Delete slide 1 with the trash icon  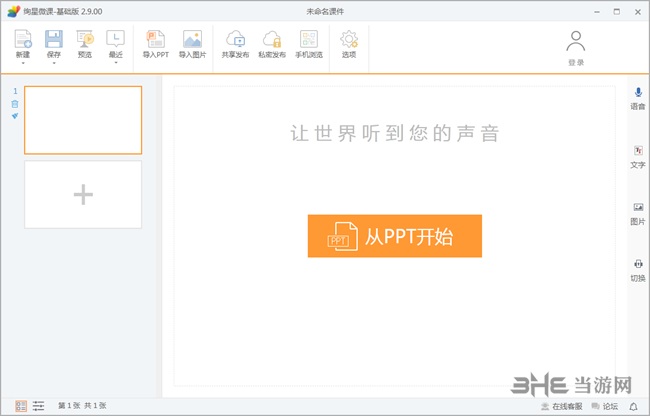pyautogui.click(x=15, y=104)
